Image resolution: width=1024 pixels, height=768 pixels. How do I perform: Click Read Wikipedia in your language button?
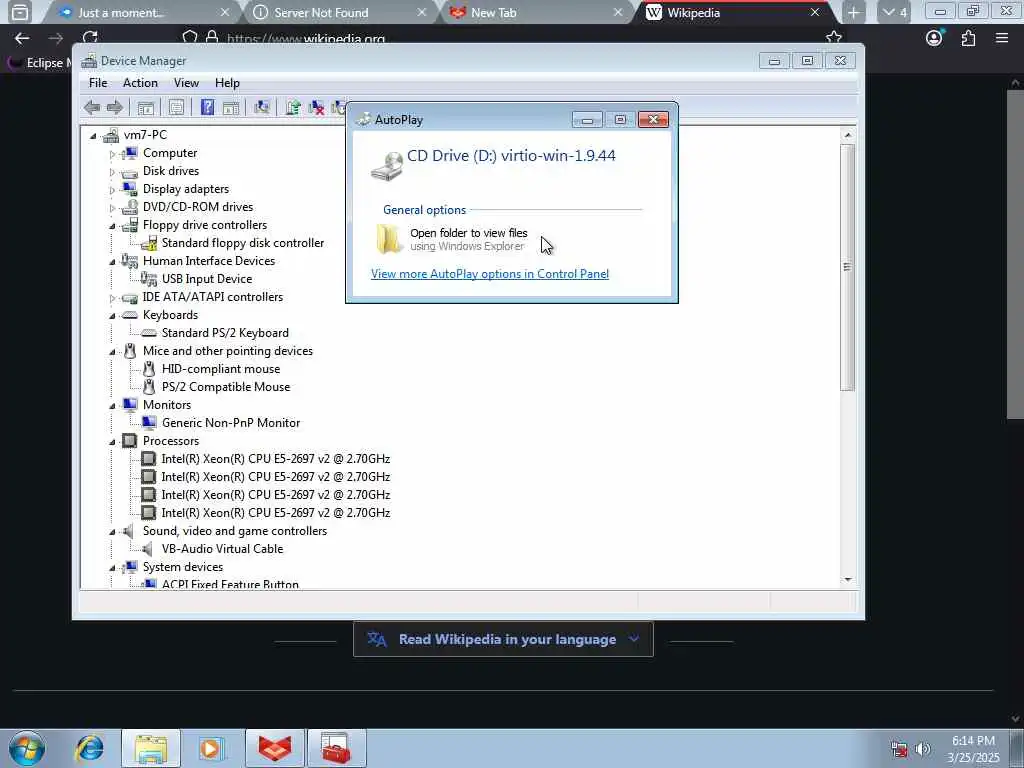(x=503, y=639)
